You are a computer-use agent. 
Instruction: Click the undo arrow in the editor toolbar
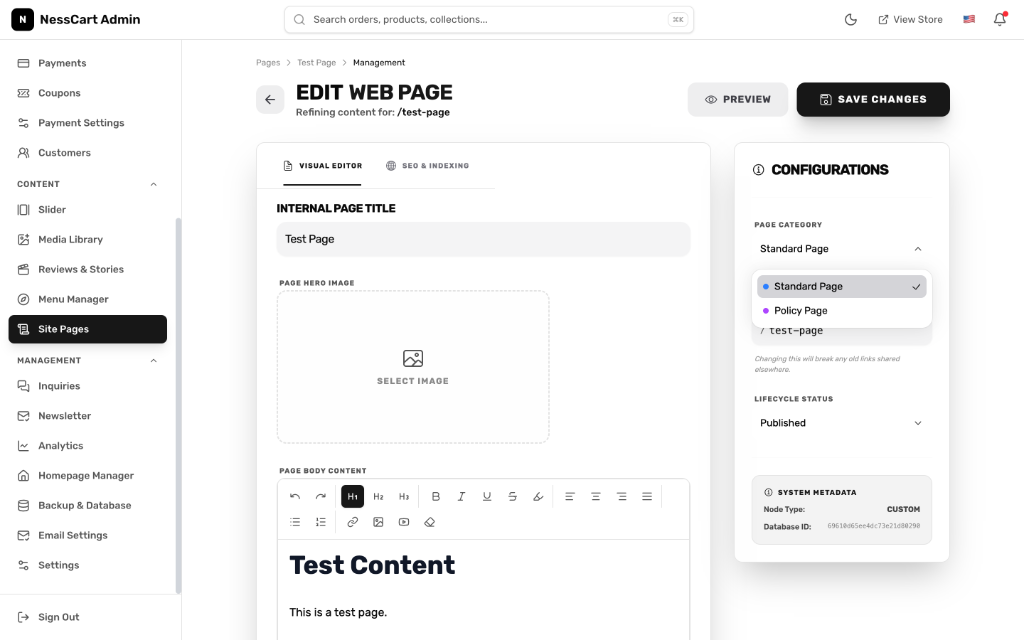coord(295,495)
